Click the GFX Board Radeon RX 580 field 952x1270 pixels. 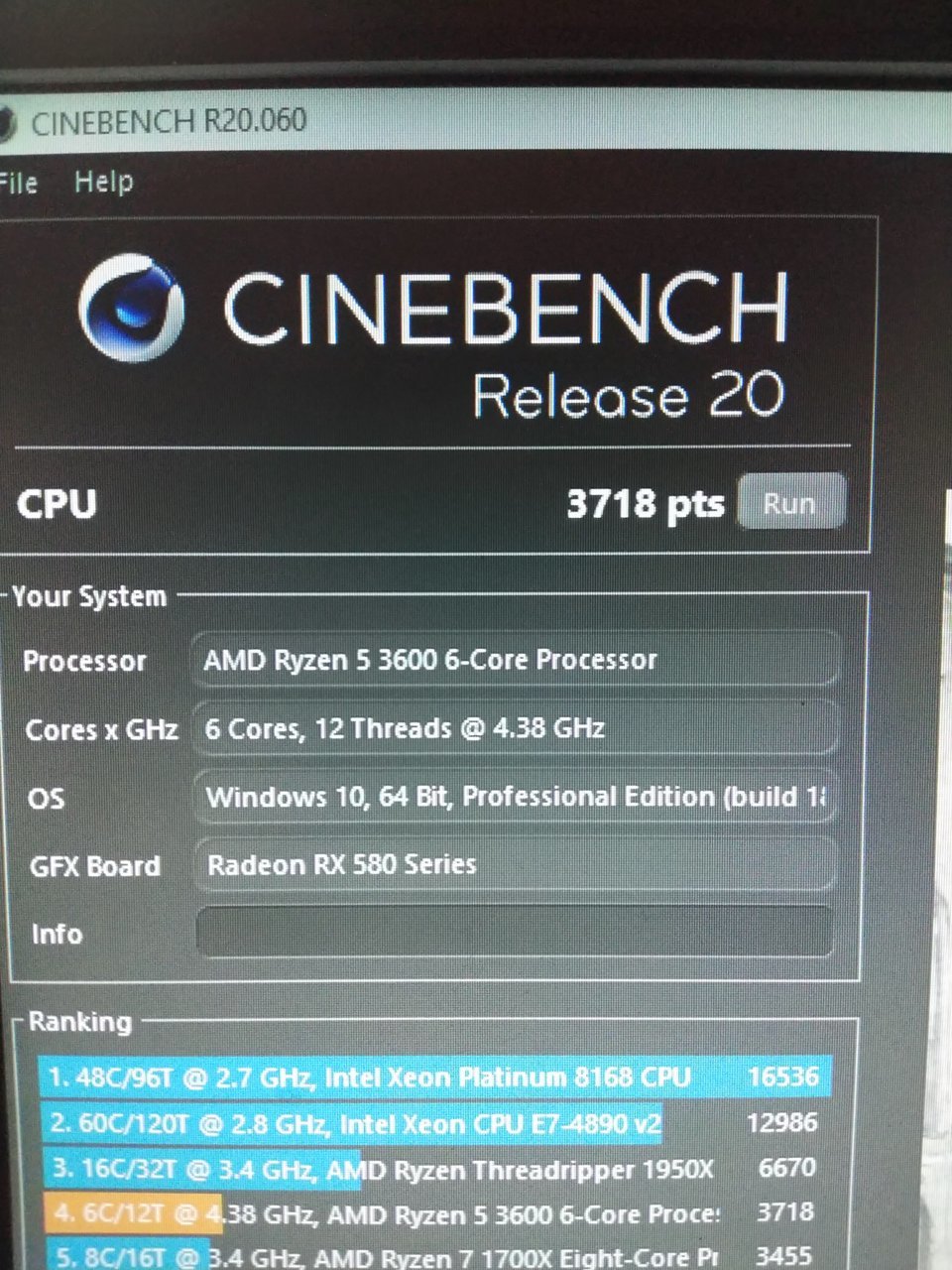(x=515, y=865)
